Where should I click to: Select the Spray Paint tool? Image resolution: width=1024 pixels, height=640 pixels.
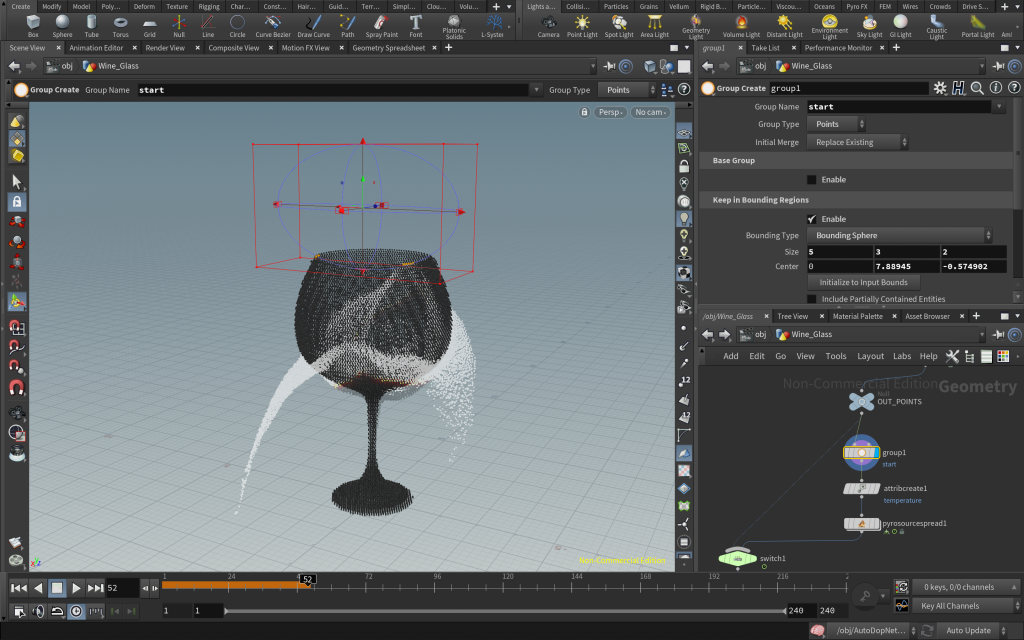381,26
